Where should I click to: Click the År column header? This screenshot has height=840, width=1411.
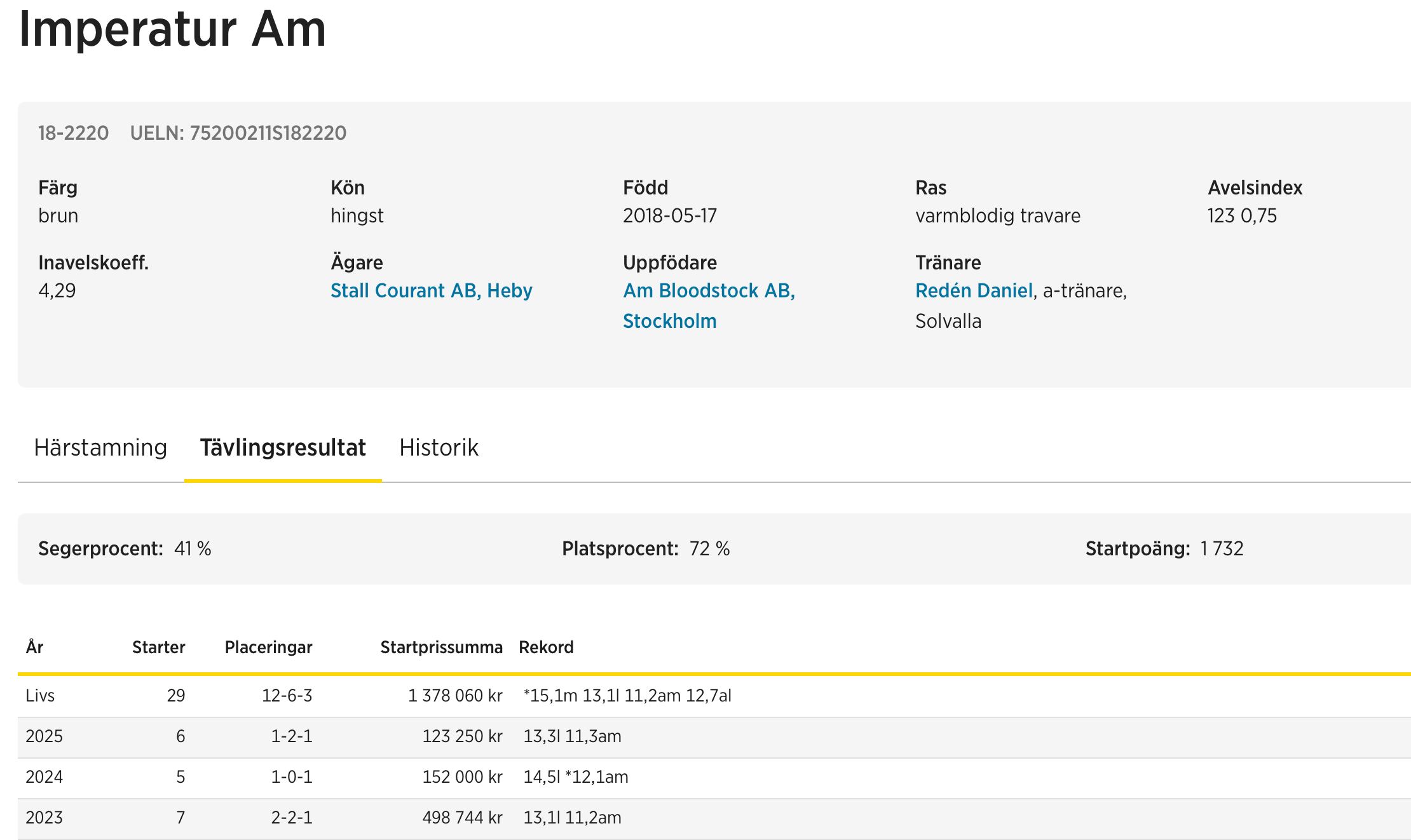point(34,647)
